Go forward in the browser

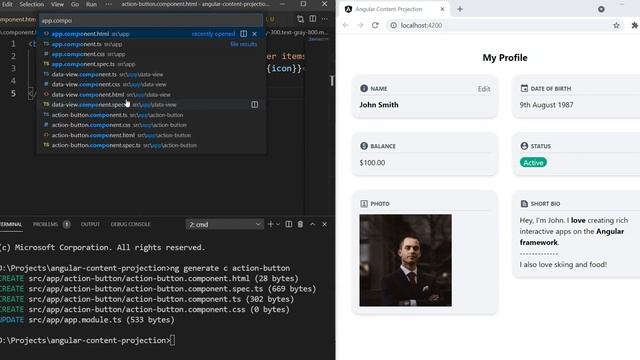pos(360,25)
